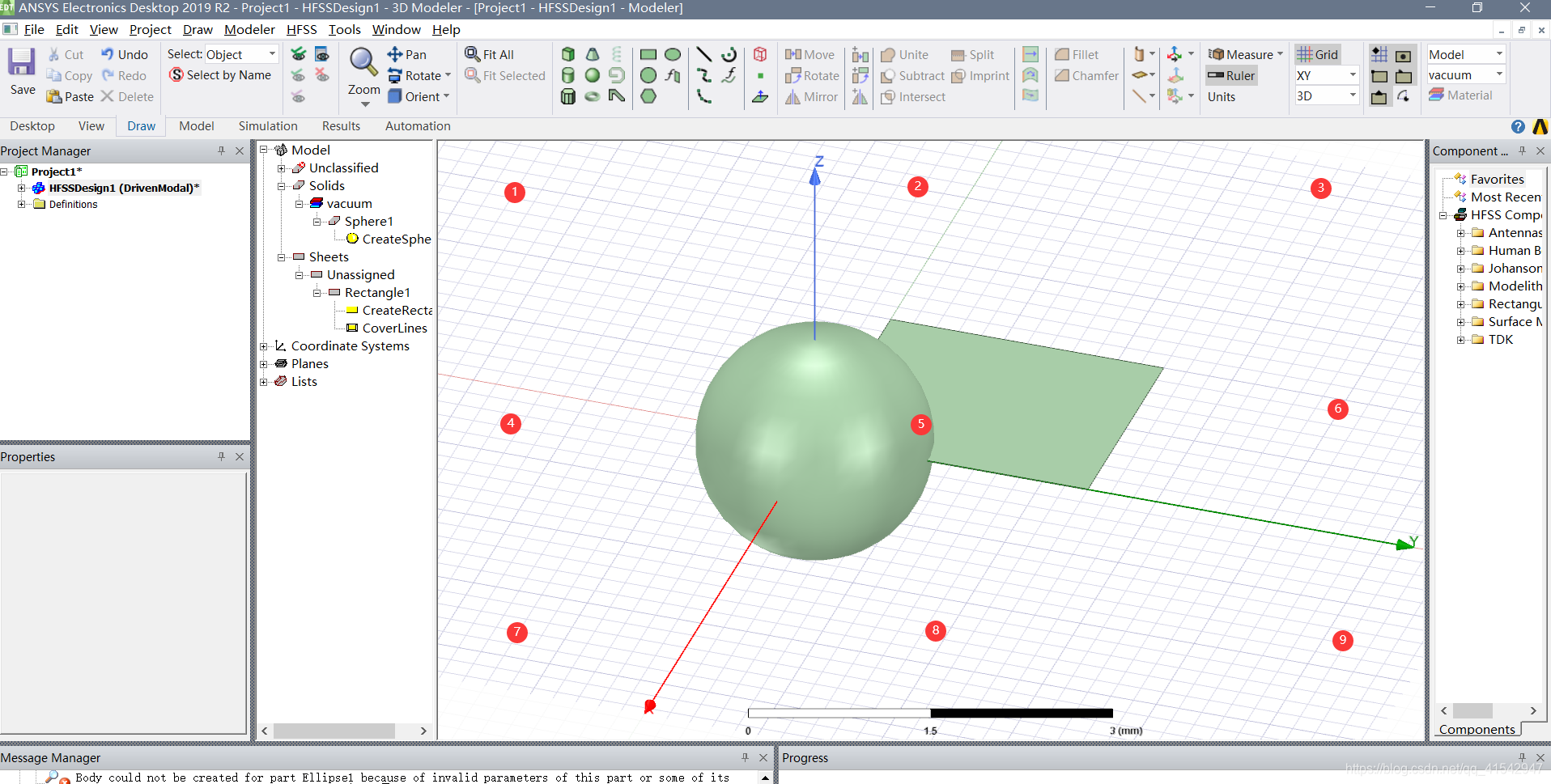This screenshot has width=1551, height=784.
Task: Pin the Component Libraries panel
Action: 1522,150
